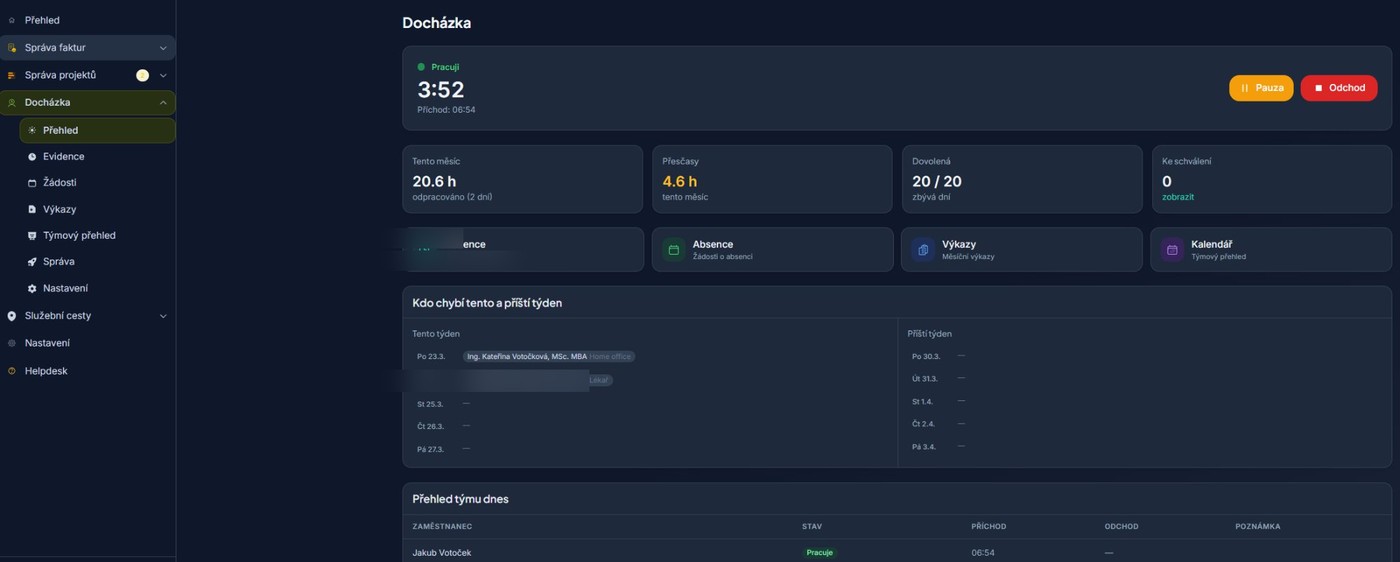Click the Přehled home icon in sidebar
Screen dimensions: 1400x562
12,20
